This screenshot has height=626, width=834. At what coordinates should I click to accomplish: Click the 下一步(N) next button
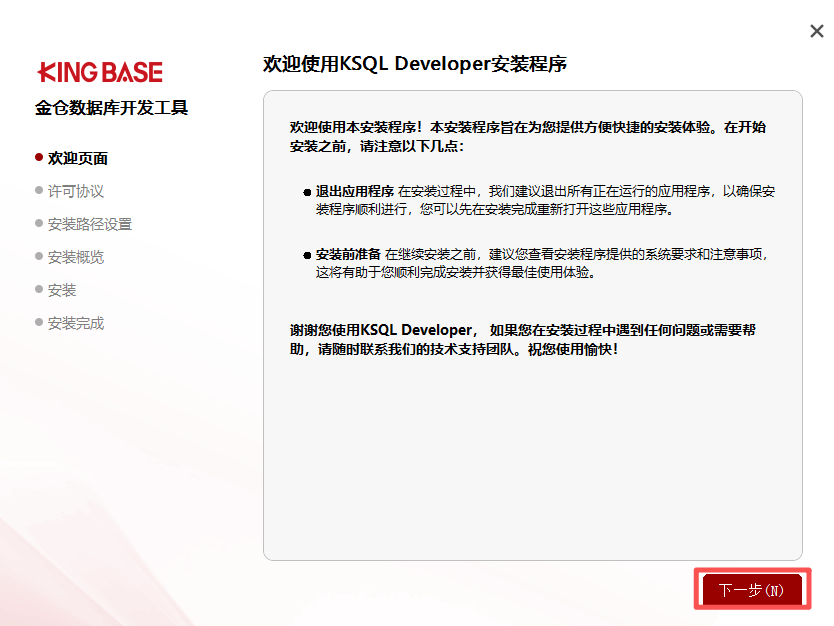[752, 589]
